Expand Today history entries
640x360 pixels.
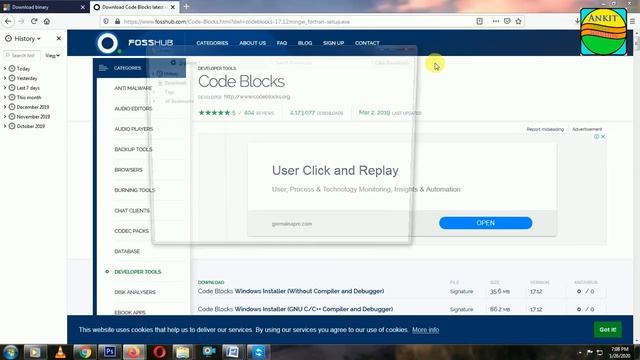[5, 69]
